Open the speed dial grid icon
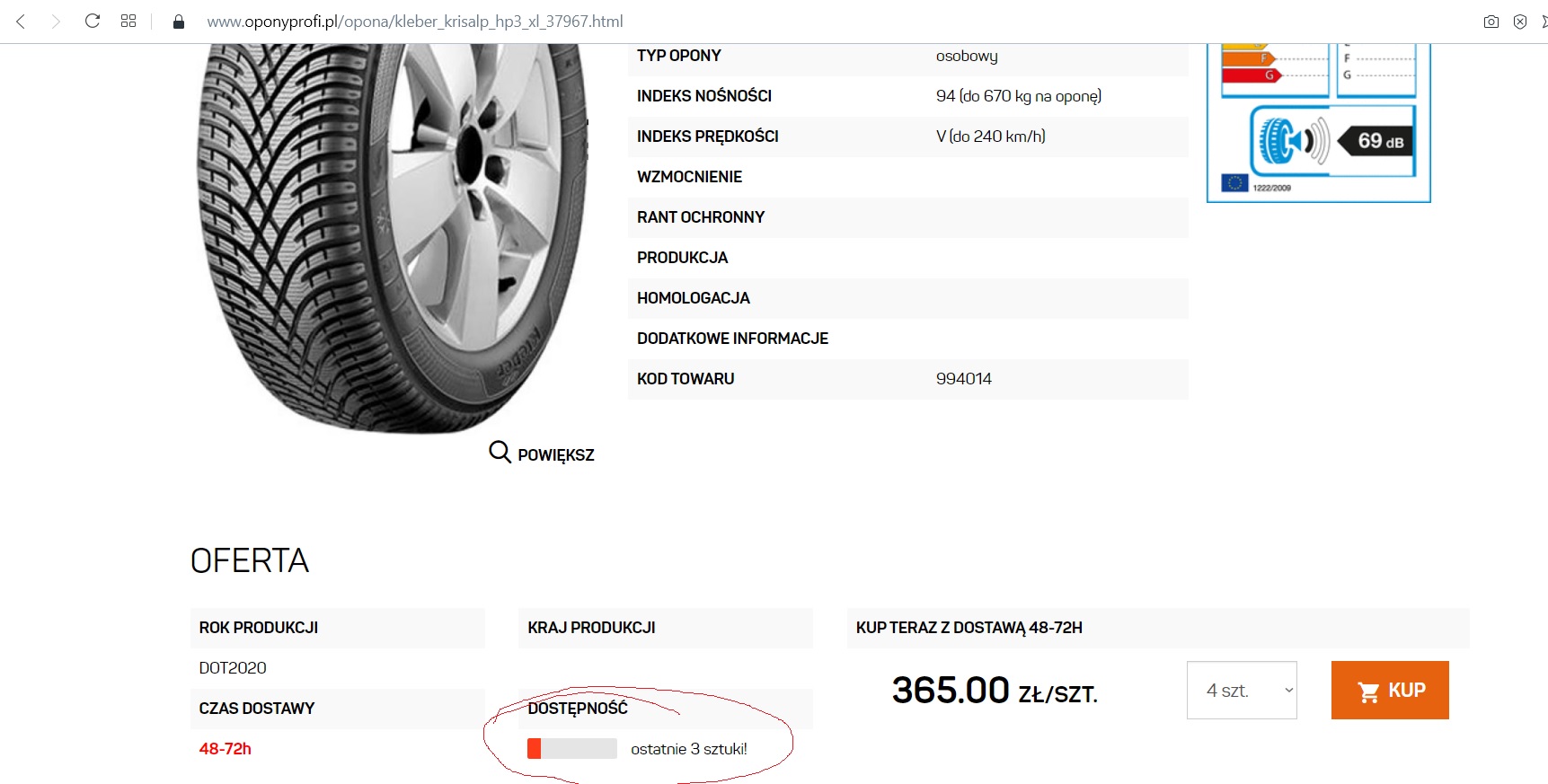This screenshot has width=1548, height=784. point(128,21)
